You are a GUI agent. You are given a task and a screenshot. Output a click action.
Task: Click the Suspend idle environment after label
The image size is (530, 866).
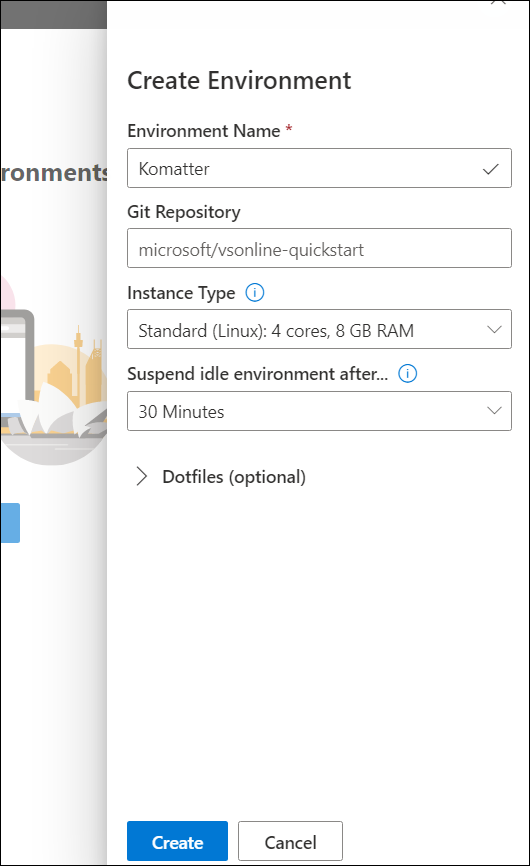(x=257, y=374)
